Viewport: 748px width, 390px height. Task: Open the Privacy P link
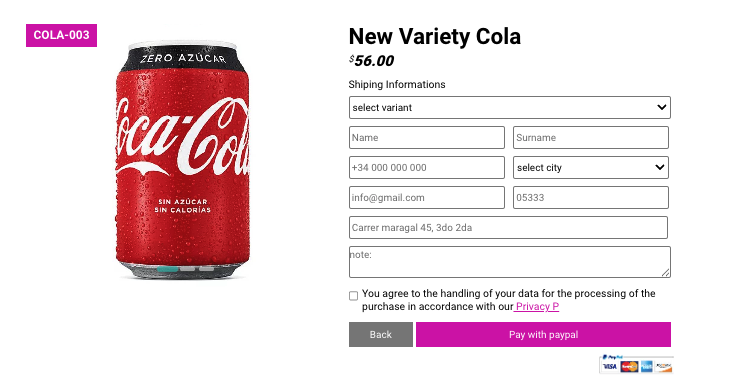tap(537, 307)
